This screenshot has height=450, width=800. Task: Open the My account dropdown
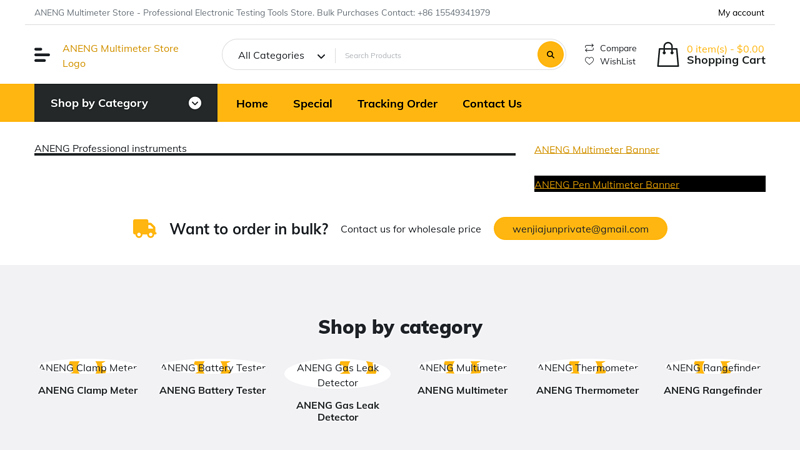click(740, 13)
